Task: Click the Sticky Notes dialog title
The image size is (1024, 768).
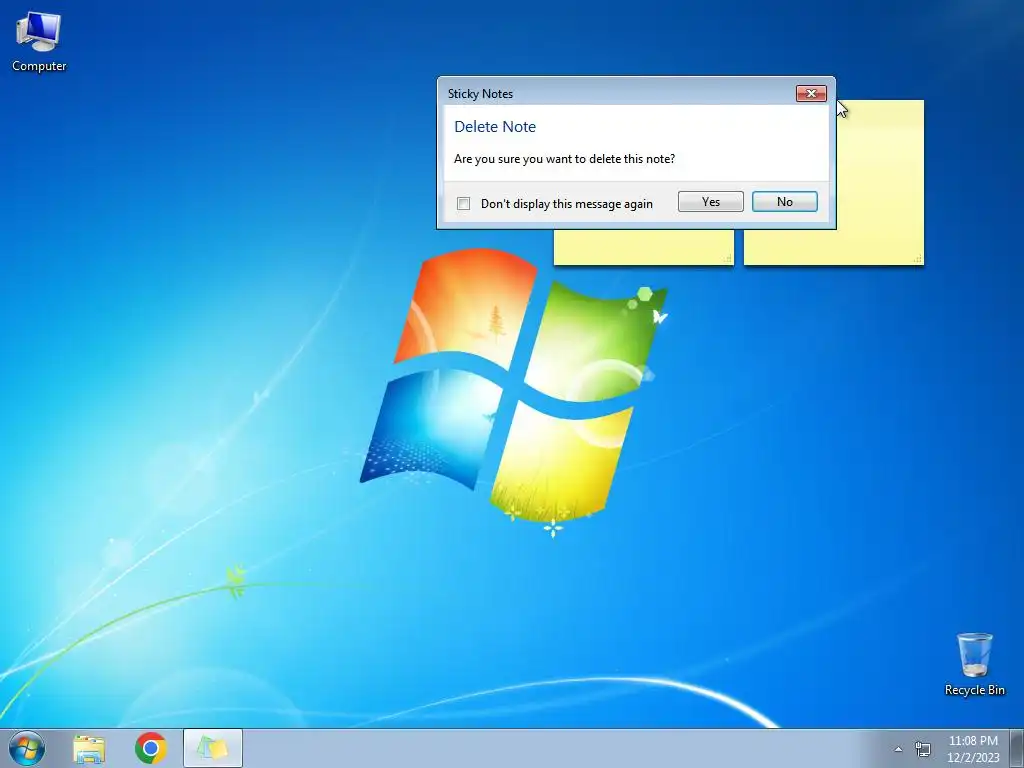Action: 480,93
